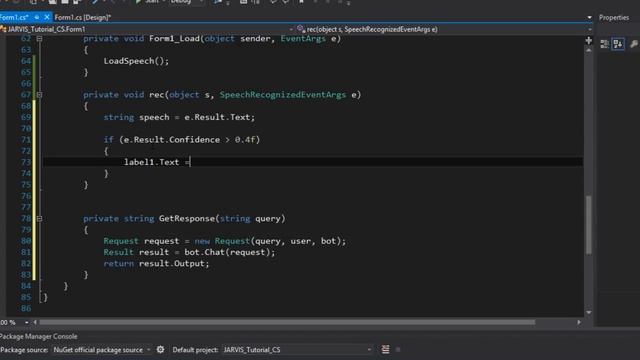Image resolution: width=640 pixels, height=360 pixels.
Task: Click the vertical scrollbar down arrow
Action: (x=589, y=312)
